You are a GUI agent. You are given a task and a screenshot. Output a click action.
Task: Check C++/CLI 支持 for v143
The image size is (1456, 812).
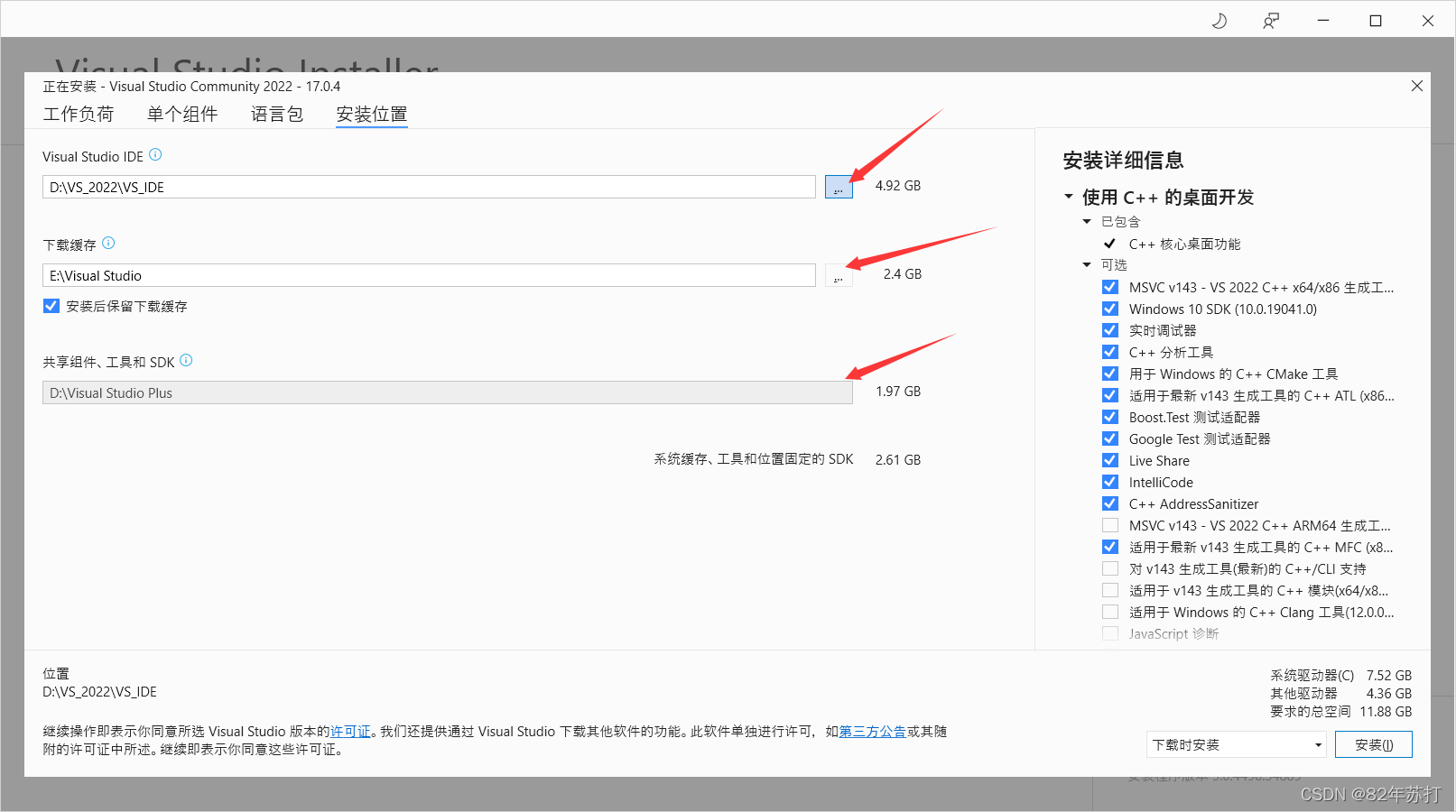(1110, 568)
